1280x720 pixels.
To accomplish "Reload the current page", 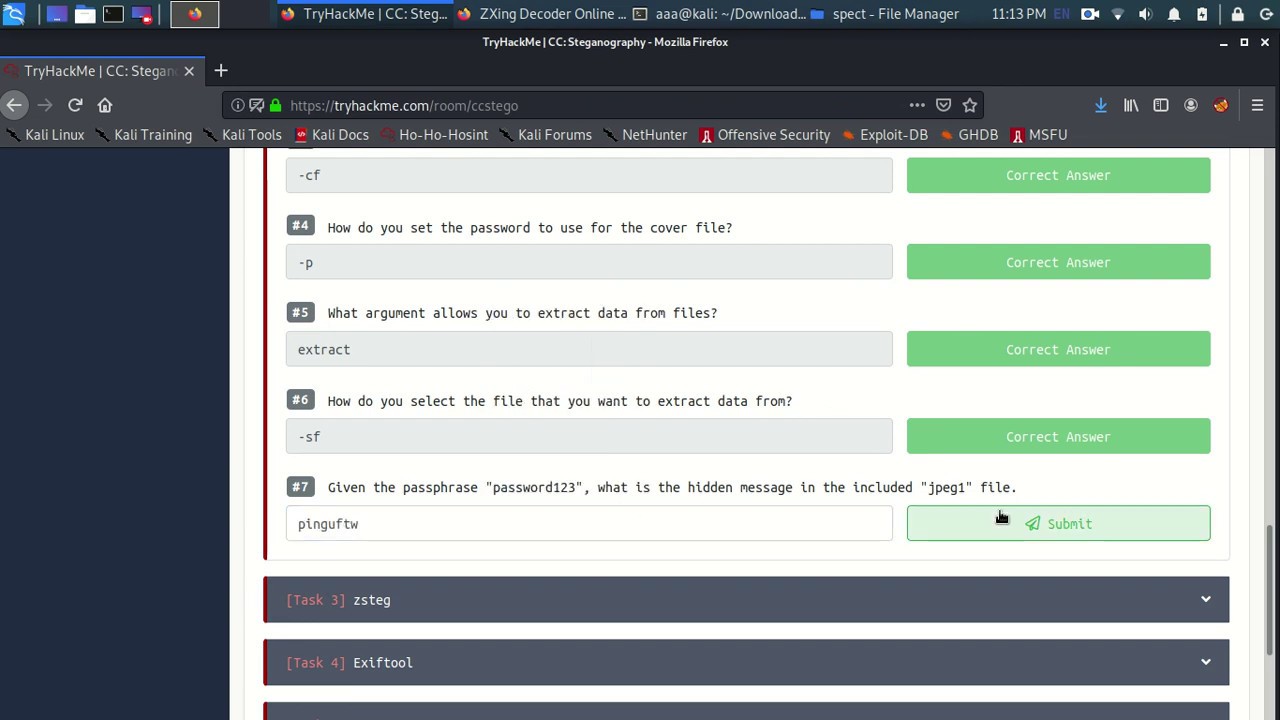I will click(75, 105).
